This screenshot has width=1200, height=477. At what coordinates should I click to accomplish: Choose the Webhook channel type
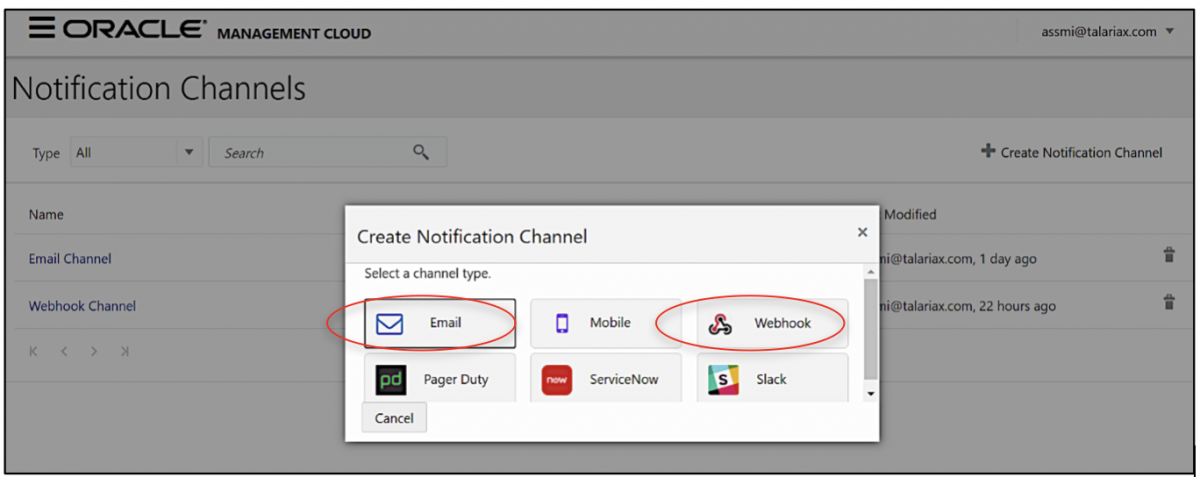[772, 323]
